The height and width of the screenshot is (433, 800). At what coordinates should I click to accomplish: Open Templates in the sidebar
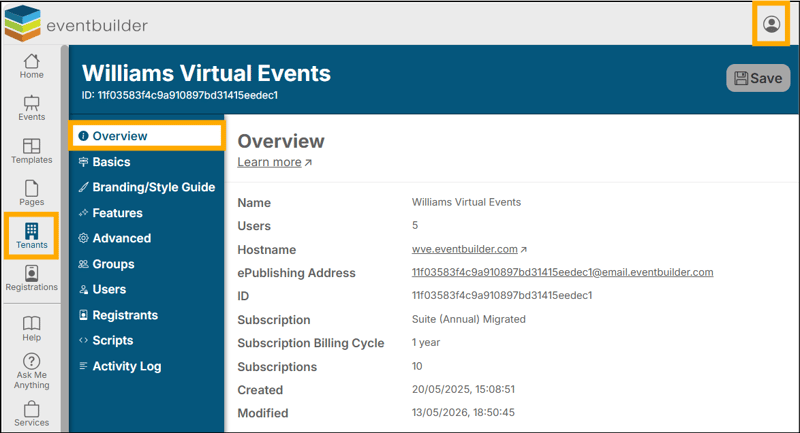(x=32, y=151)
